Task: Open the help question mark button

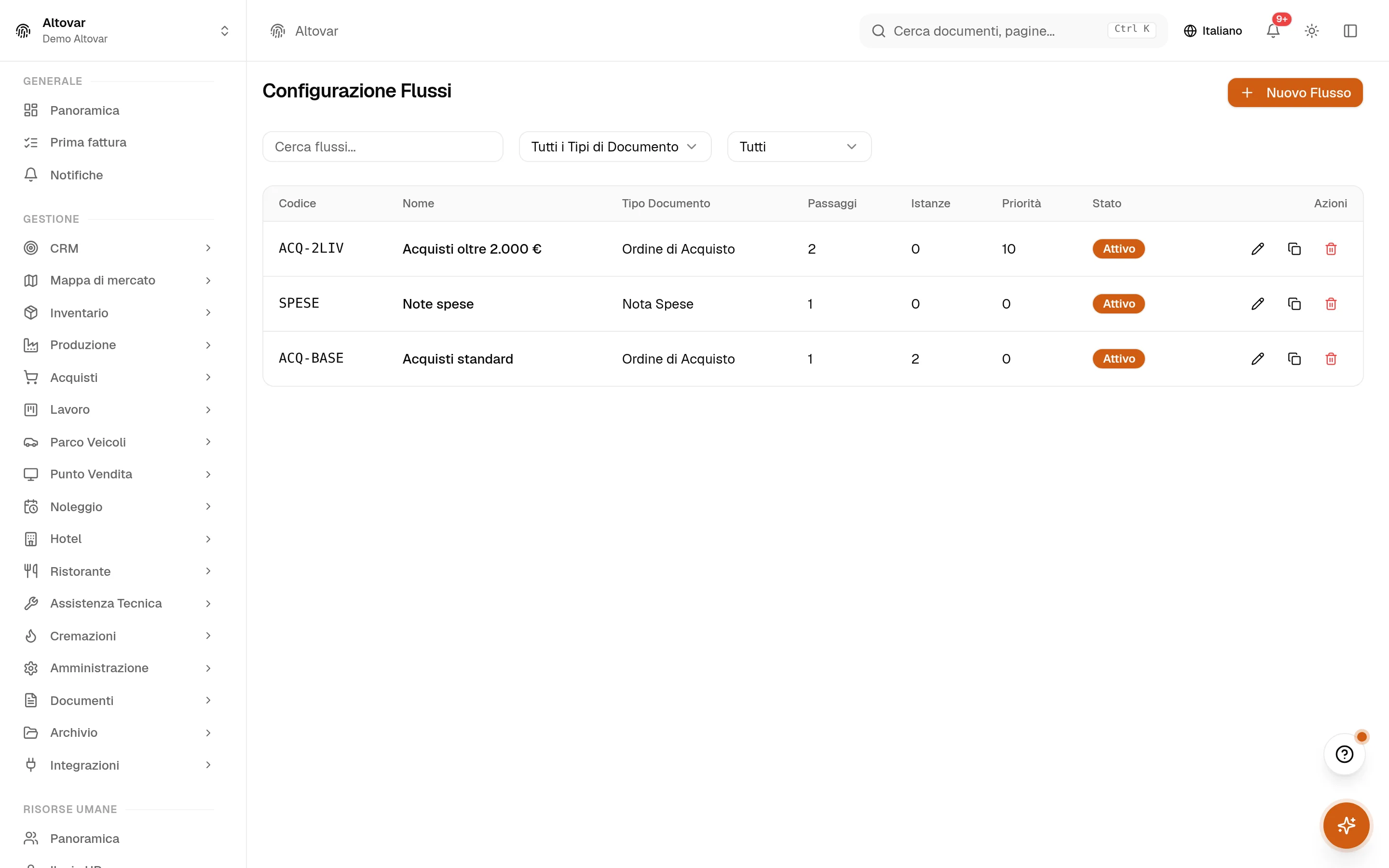Action: point(1344,754)
